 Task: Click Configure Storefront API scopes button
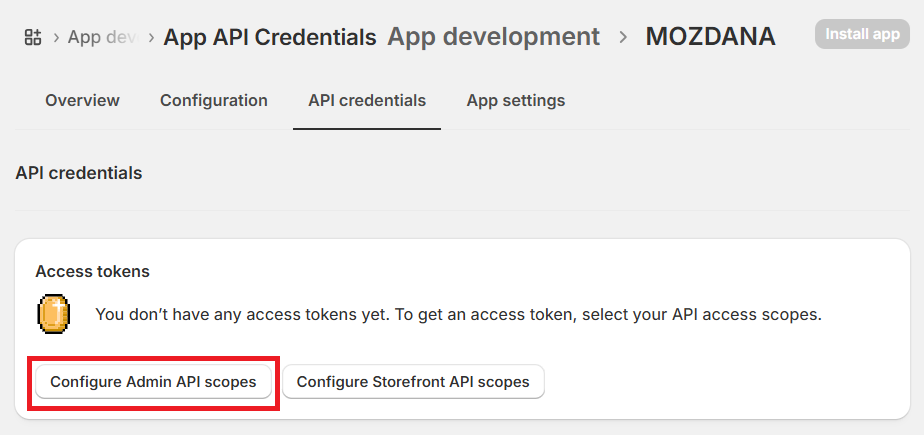413,382
